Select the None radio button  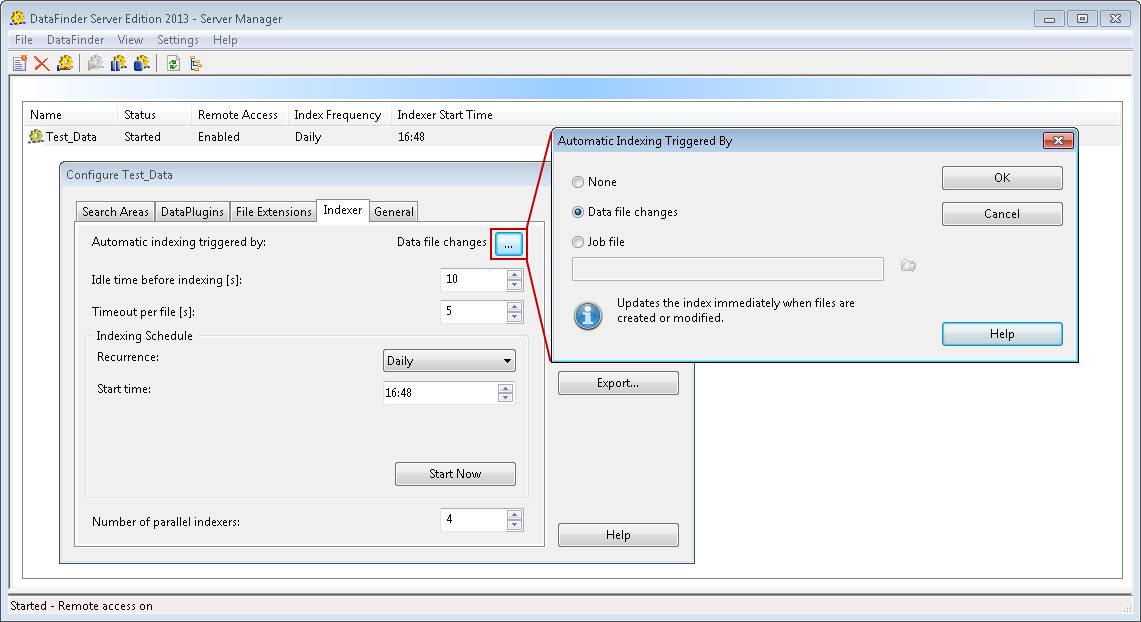pos(578,182)
